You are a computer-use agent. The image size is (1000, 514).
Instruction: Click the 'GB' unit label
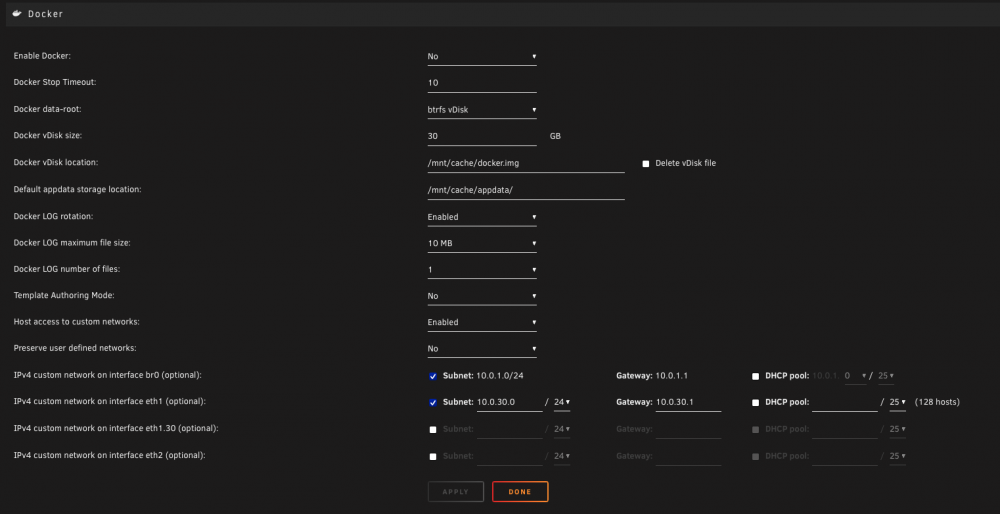pyautogui.click(x=555, y=136)
